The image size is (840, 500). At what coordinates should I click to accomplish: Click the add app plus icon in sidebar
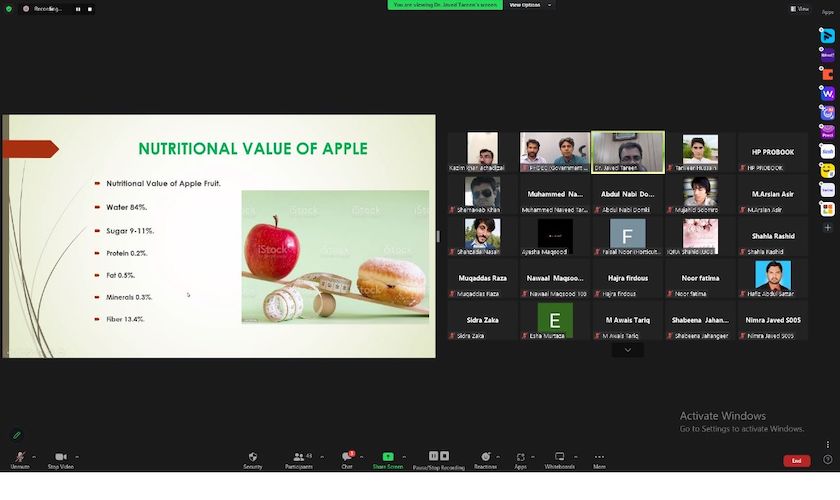(x=827, y=228)
